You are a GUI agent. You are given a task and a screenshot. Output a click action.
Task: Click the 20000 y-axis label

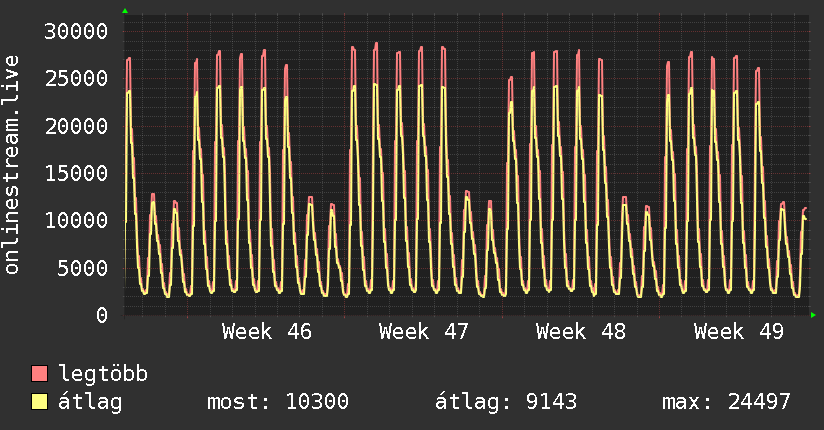click(76, 126)
